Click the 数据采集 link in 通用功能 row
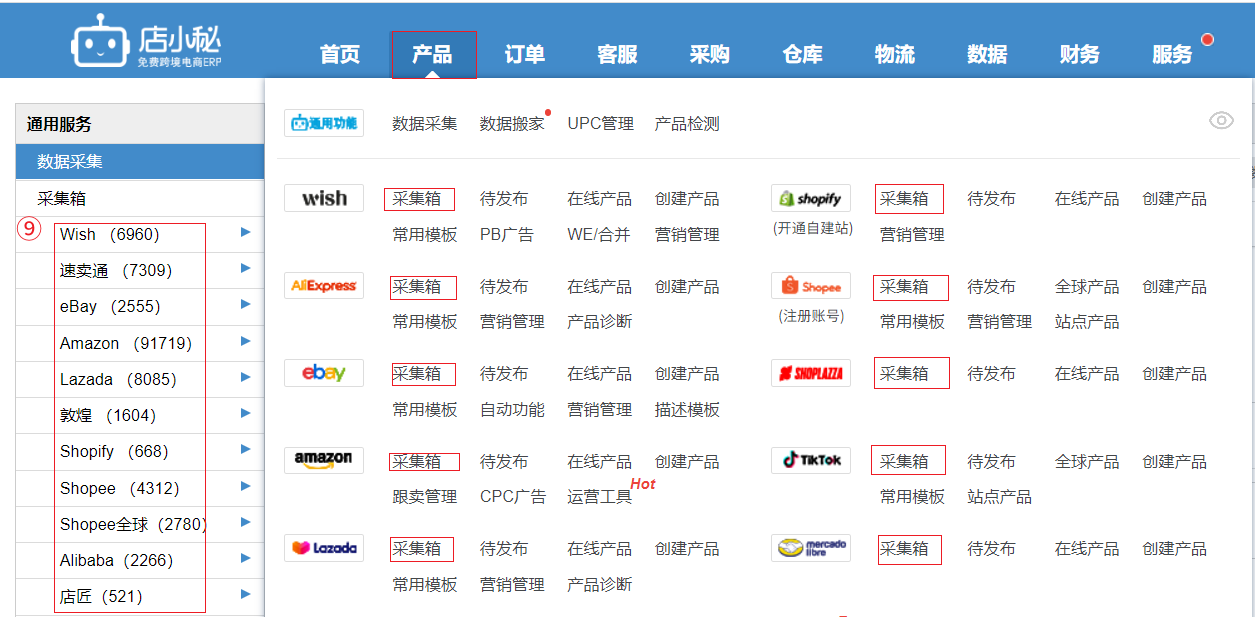This screenshot has width=1255, height=617. (x=425, y=124)
